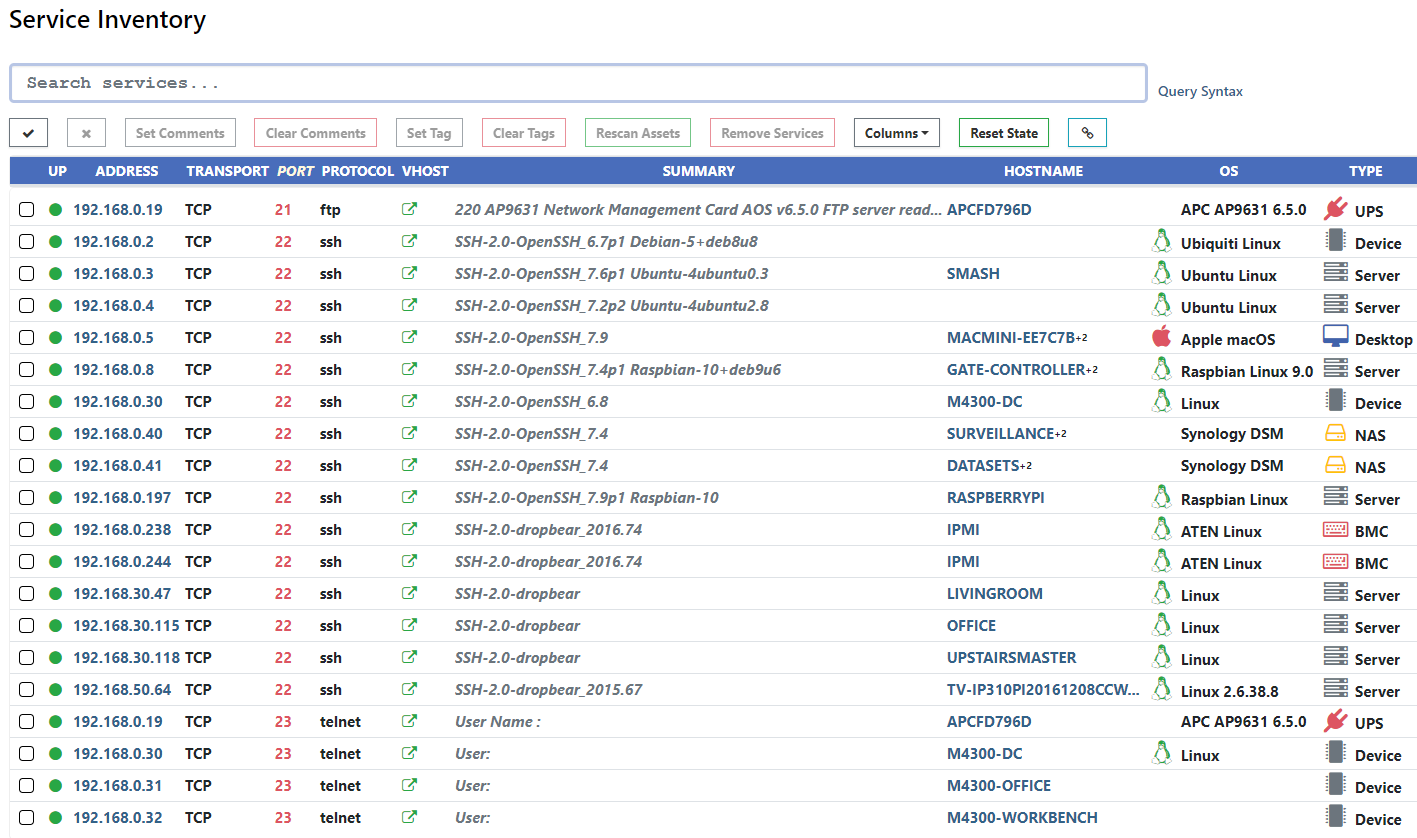
Task: Open the Columns dropdown
Action: tap(896, 133)
